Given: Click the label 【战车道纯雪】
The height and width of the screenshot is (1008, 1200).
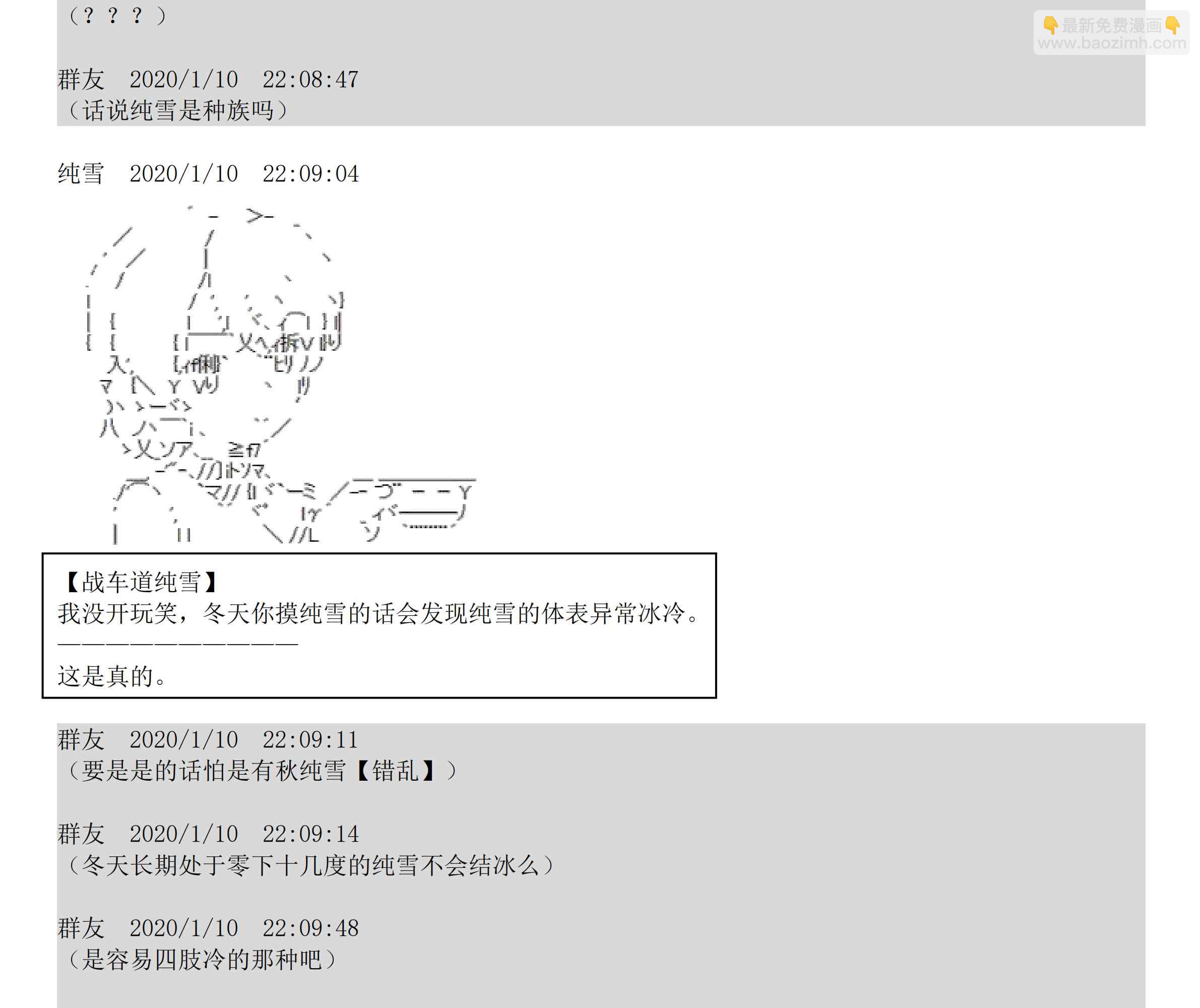Looking at the screenshot, I should (141, 582).
